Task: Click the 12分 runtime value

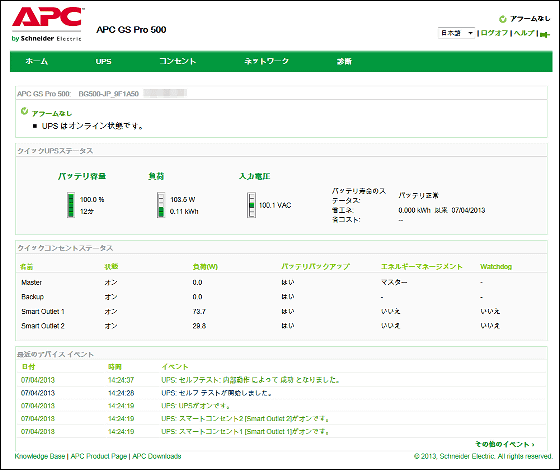Action: [87, 212]
